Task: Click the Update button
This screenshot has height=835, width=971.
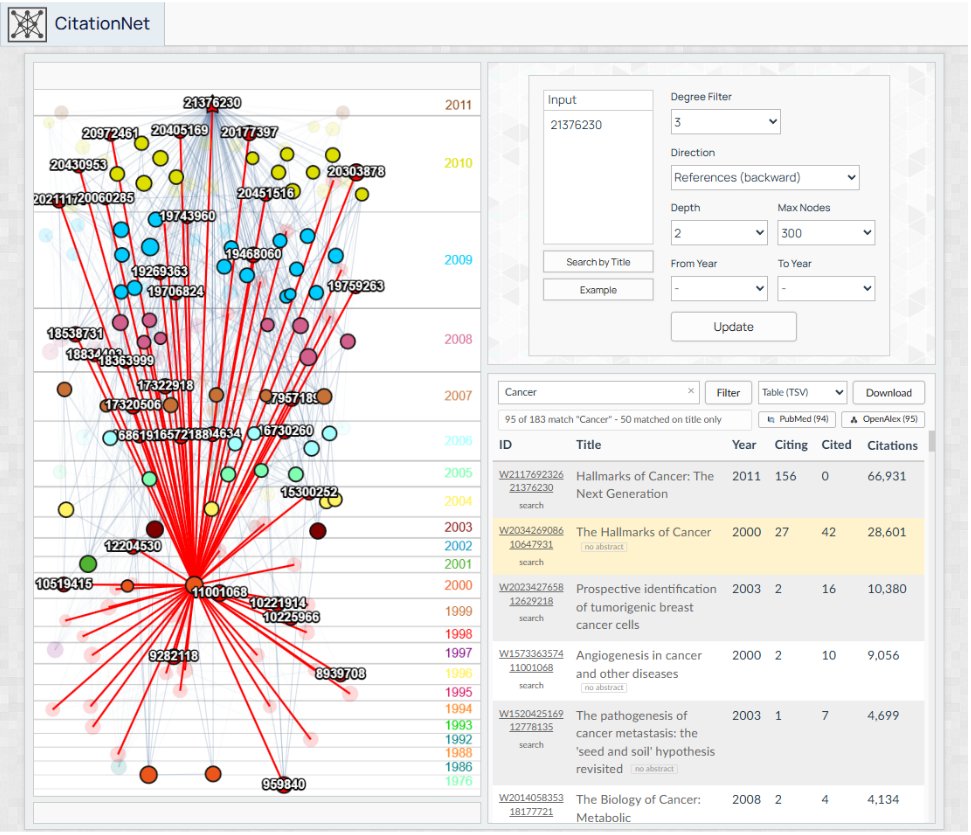Action: [733, 326]
